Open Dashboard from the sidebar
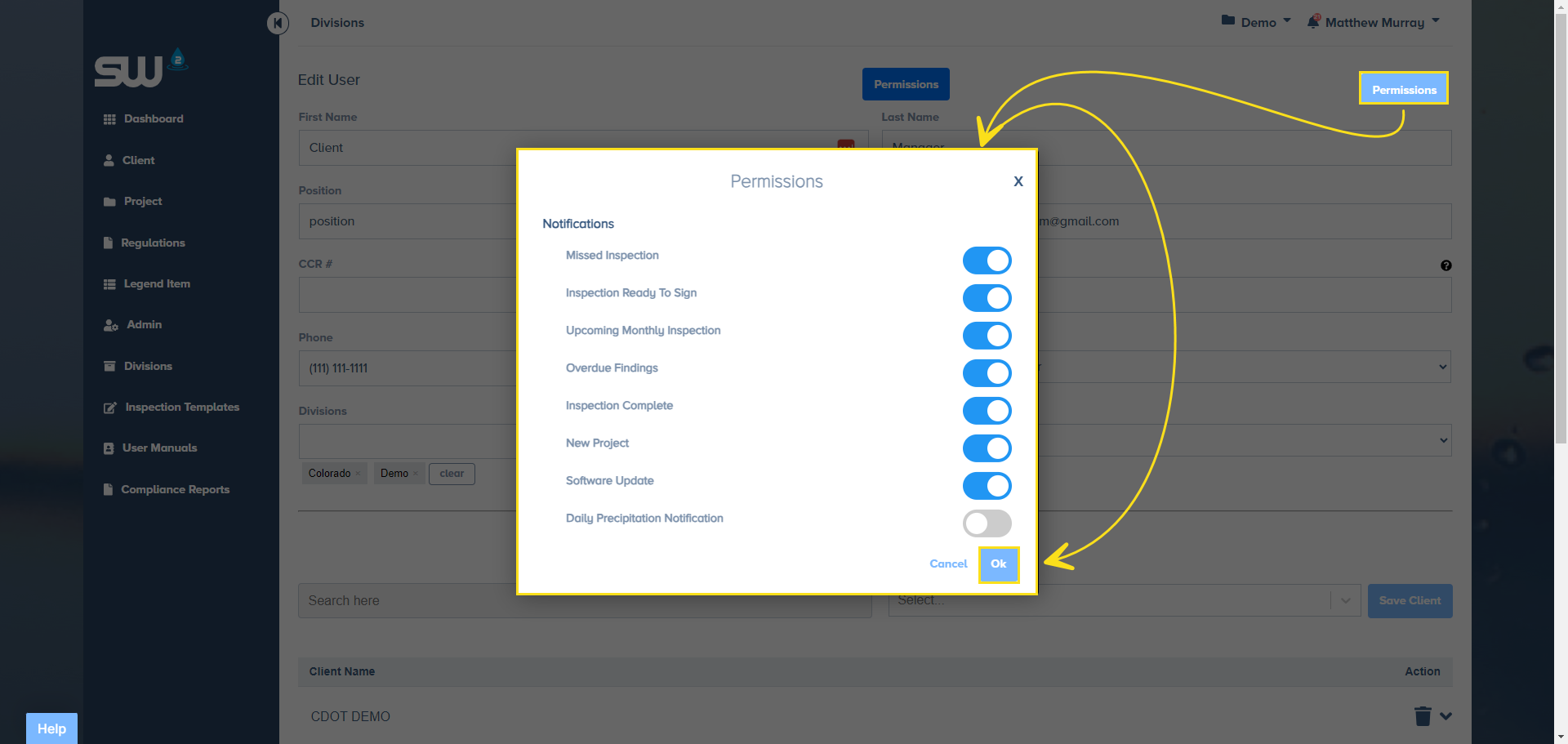This screenshot has height=744, width=1568. pyautogui.click(x=153, y=119)
